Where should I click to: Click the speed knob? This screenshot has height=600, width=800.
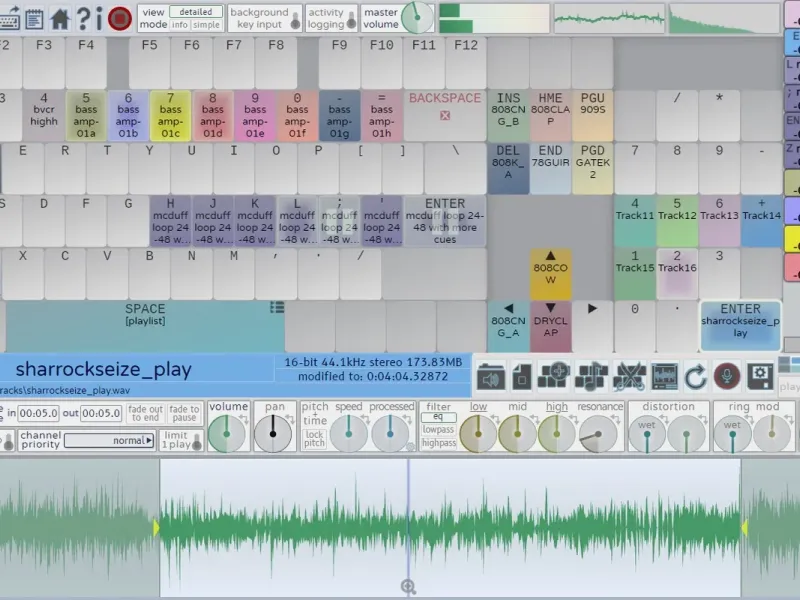click(x=348, y=434)
